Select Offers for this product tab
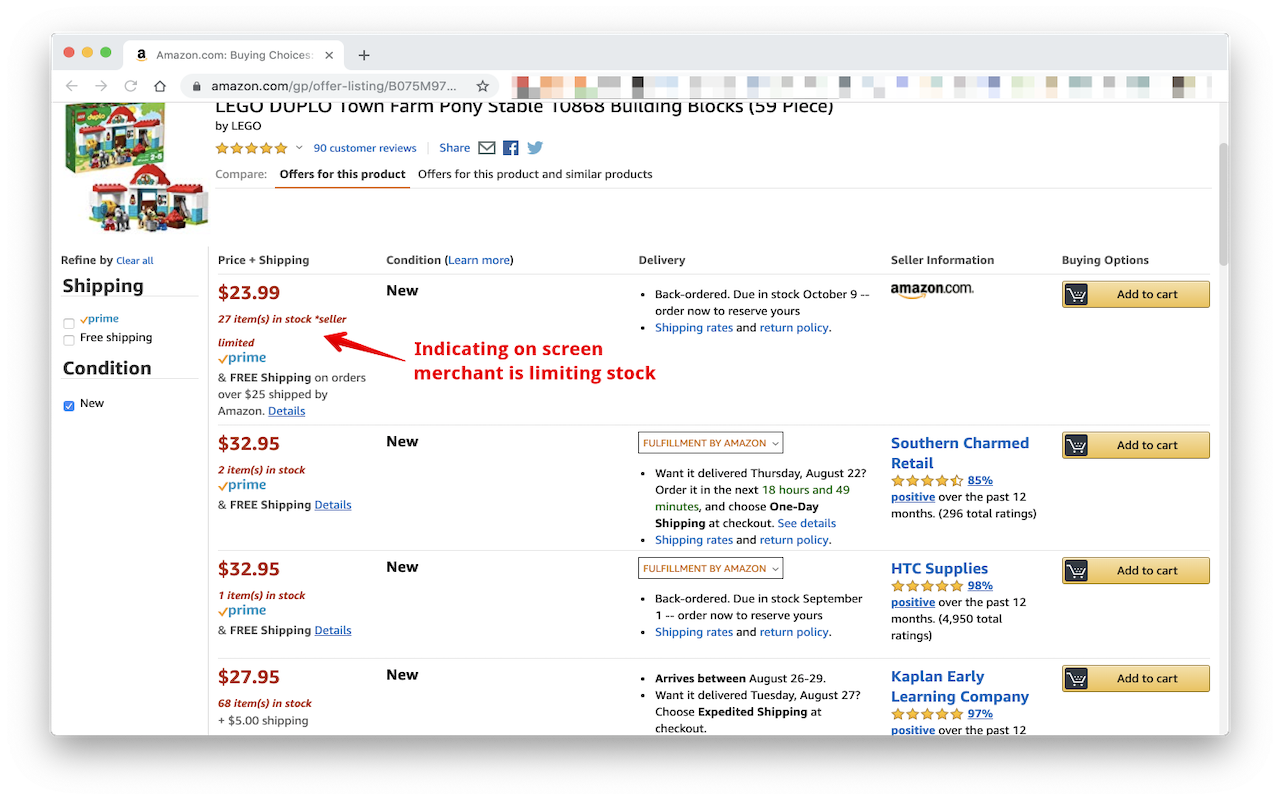Viewport: 1280px width, 800px height. click(x=343, y=174)
